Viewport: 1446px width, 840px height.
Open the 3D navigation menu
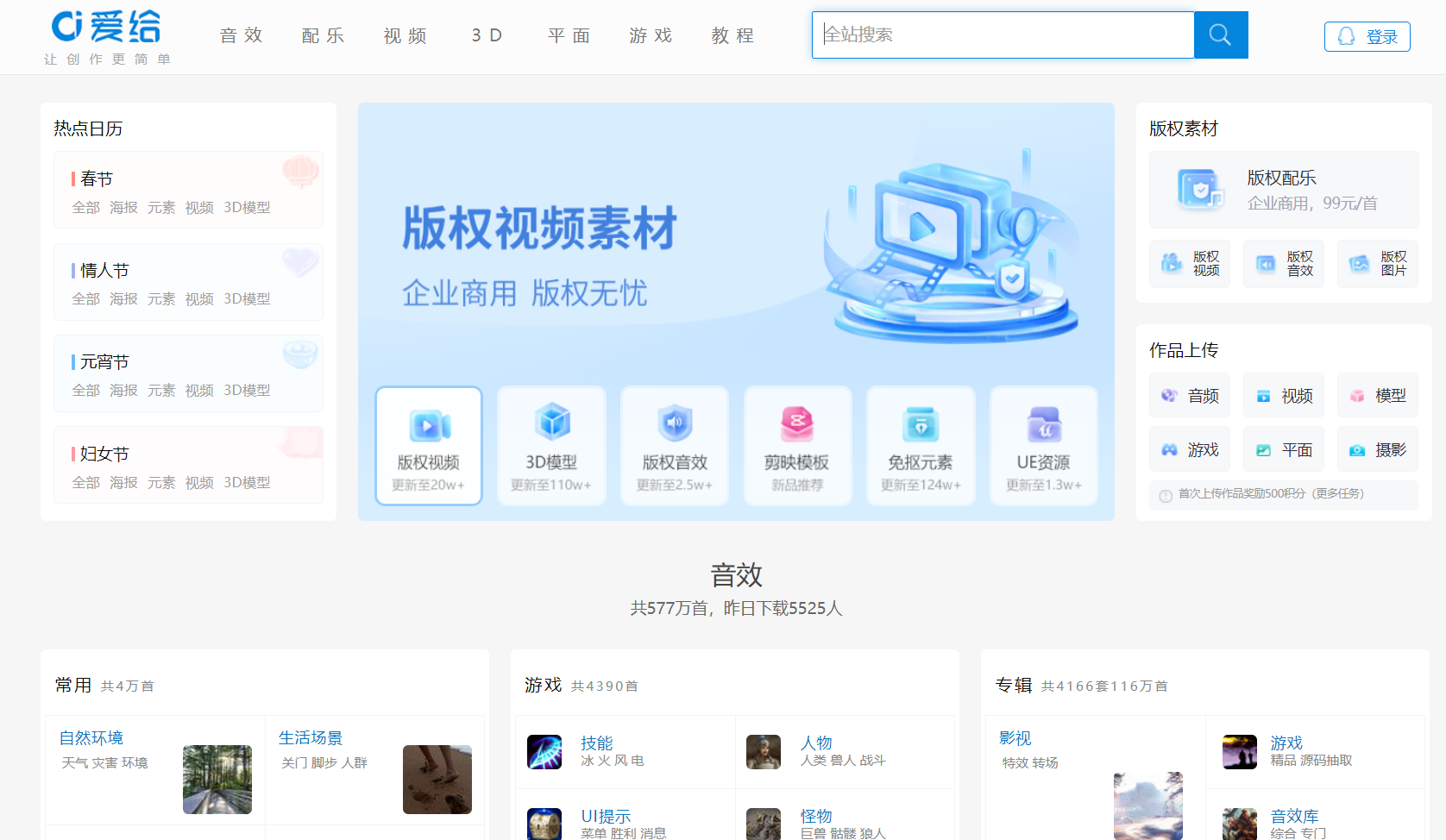point(487,35)
